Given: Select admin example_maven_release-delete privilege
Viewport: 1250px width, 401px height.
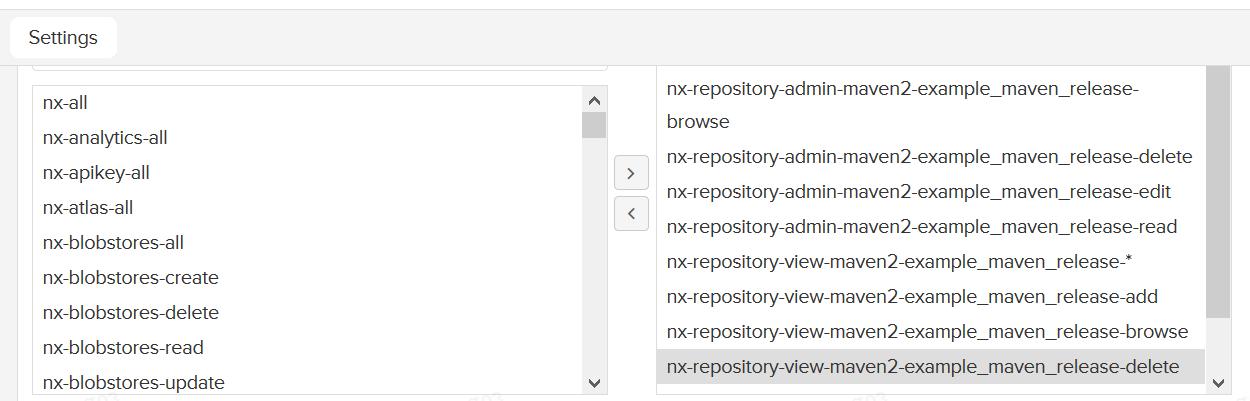Looking at the screenshot, I should coord(931,157).
